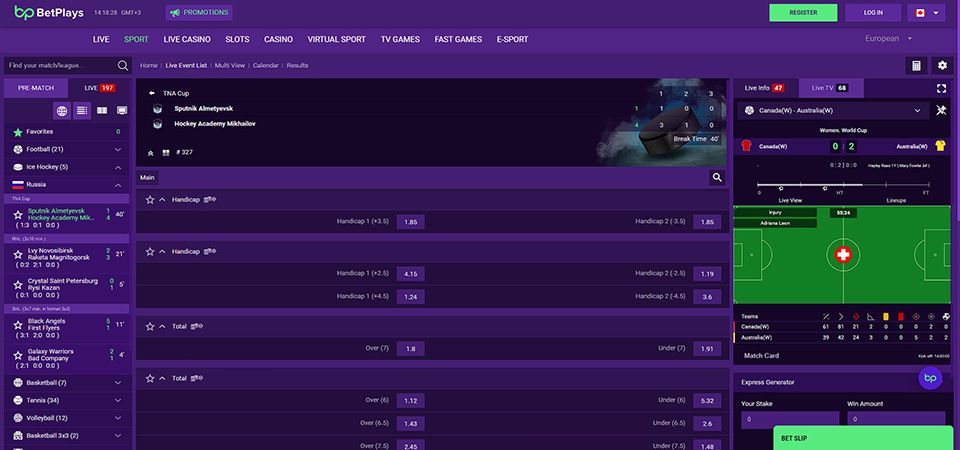Image resolution: width=960 pixels, height=450 pixels.
Task: Open E-SPORT menu item
Action: coord(512,39)
